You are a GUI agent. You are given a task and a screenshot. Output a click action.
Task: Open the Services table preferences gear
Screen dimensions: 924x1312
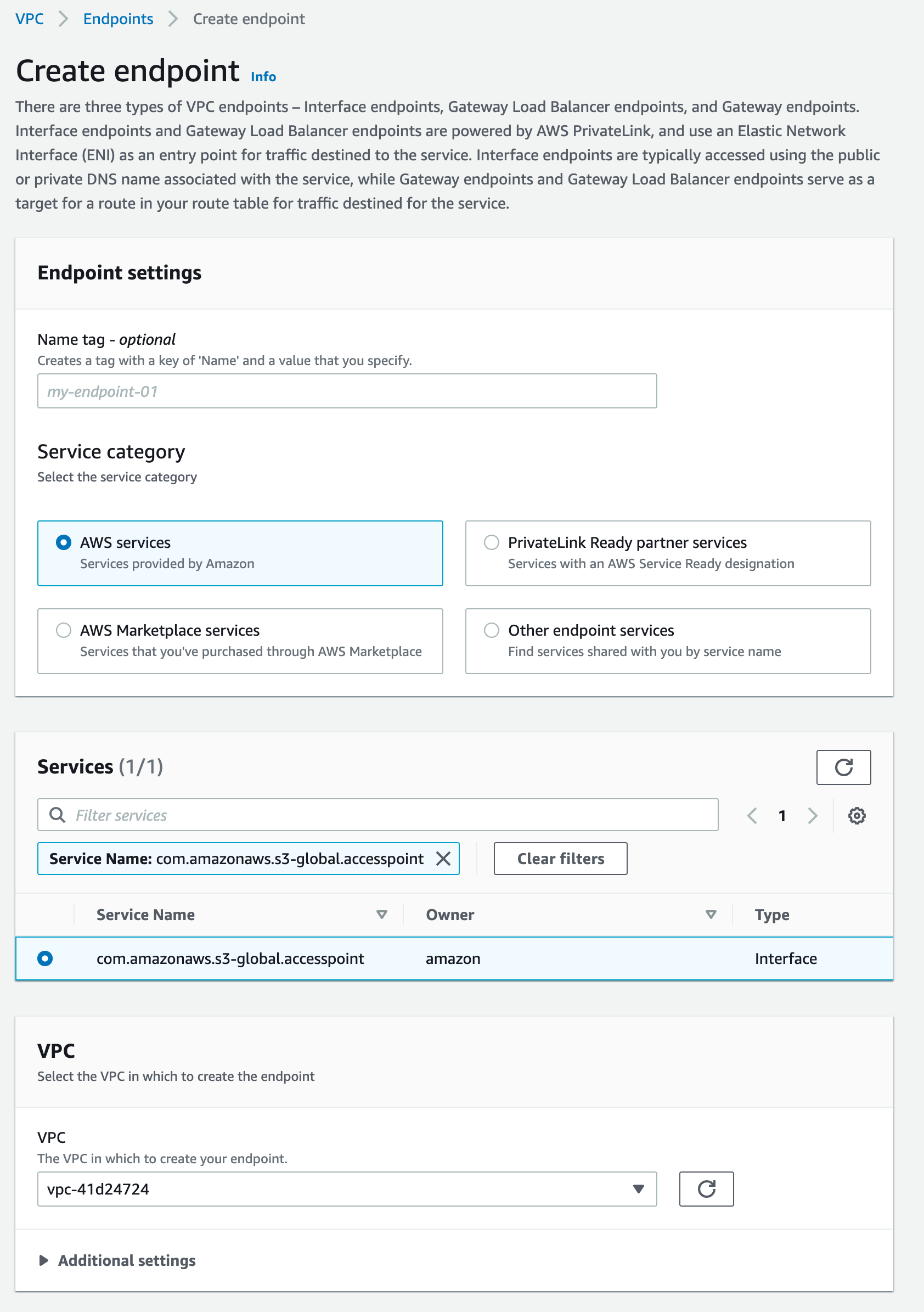click(856, 815)
